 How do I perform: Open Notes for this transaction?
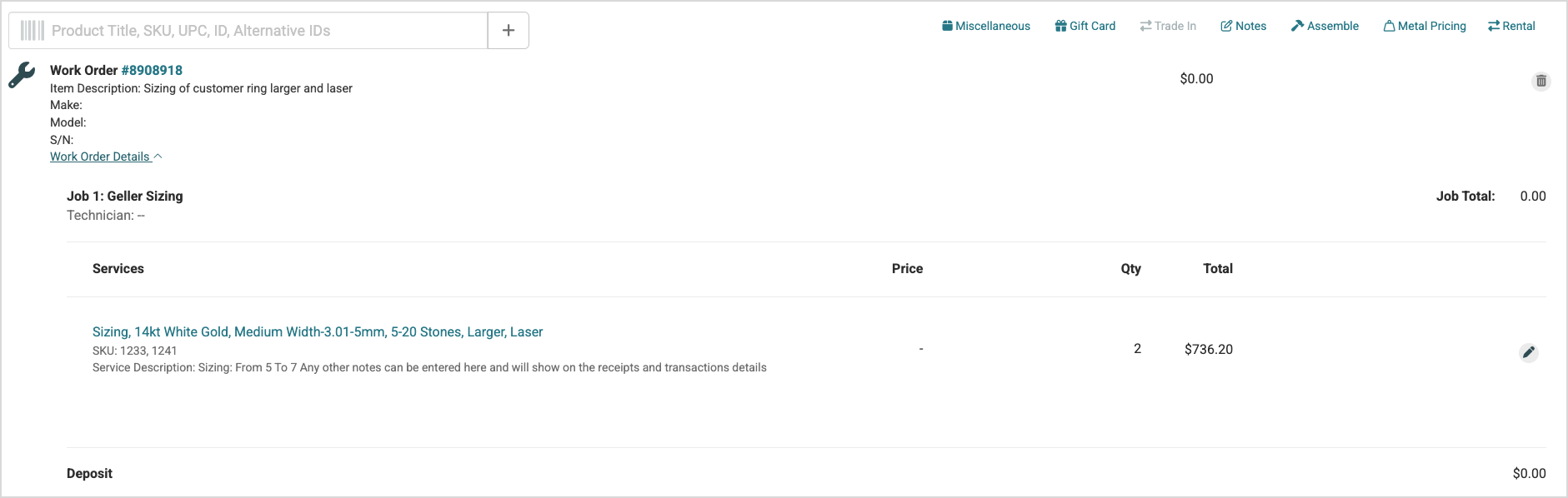(1244, 26)
